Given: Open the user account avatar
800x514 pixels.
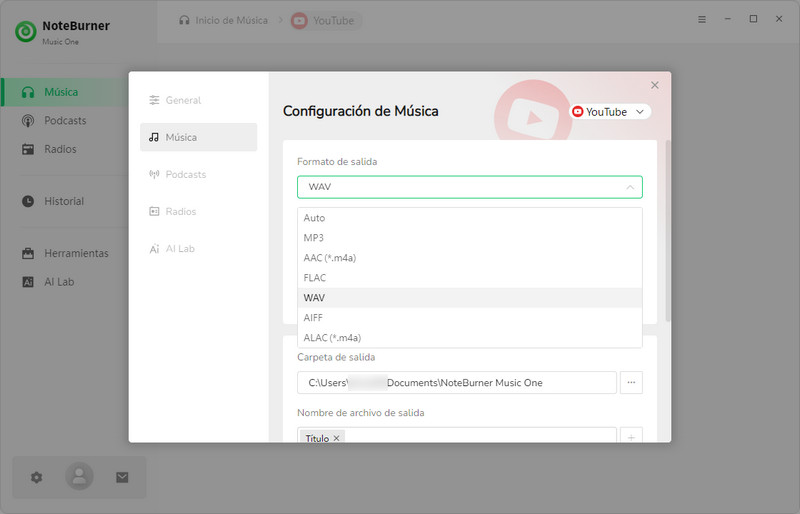Looking at the screenshot, I should pos(79,476).
